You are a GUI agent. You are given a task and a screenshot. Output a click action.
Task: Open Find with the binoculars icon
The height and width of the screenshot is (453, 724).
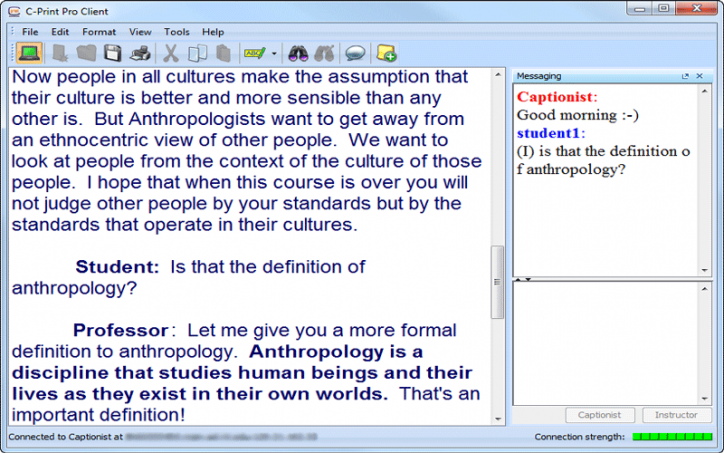click(x=297, y=53)
